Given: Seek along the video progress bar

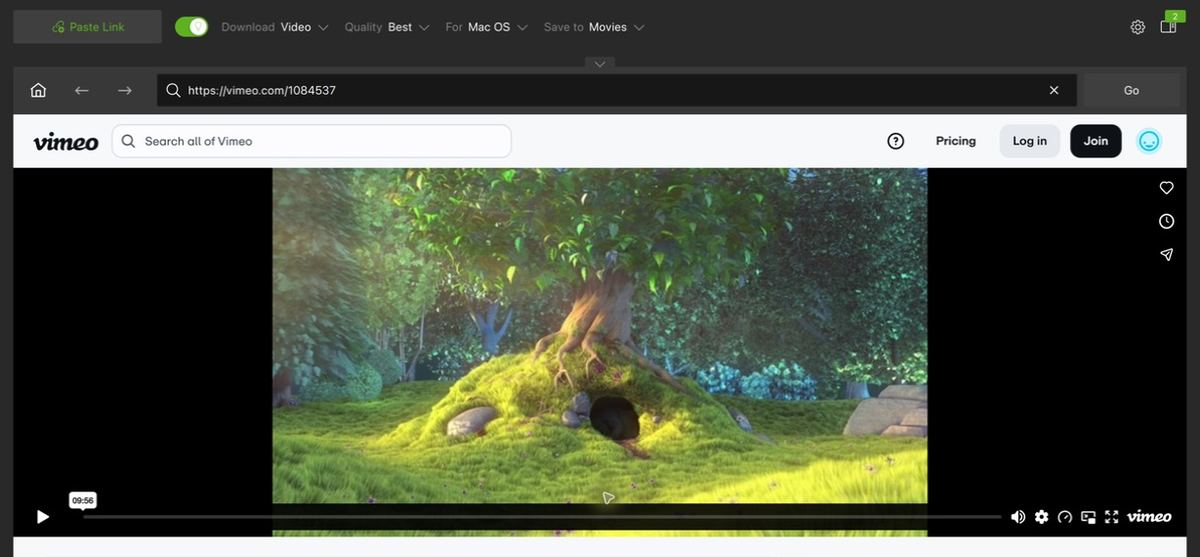Looking at the screenshot, I should pyautogui.click(x=542, y=517).
